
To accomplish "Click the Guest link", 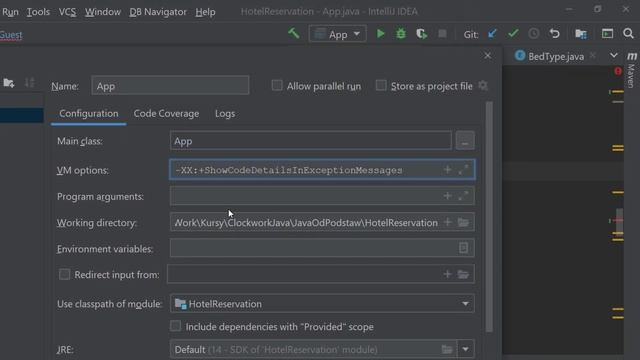I will click(x=11, y=35).
